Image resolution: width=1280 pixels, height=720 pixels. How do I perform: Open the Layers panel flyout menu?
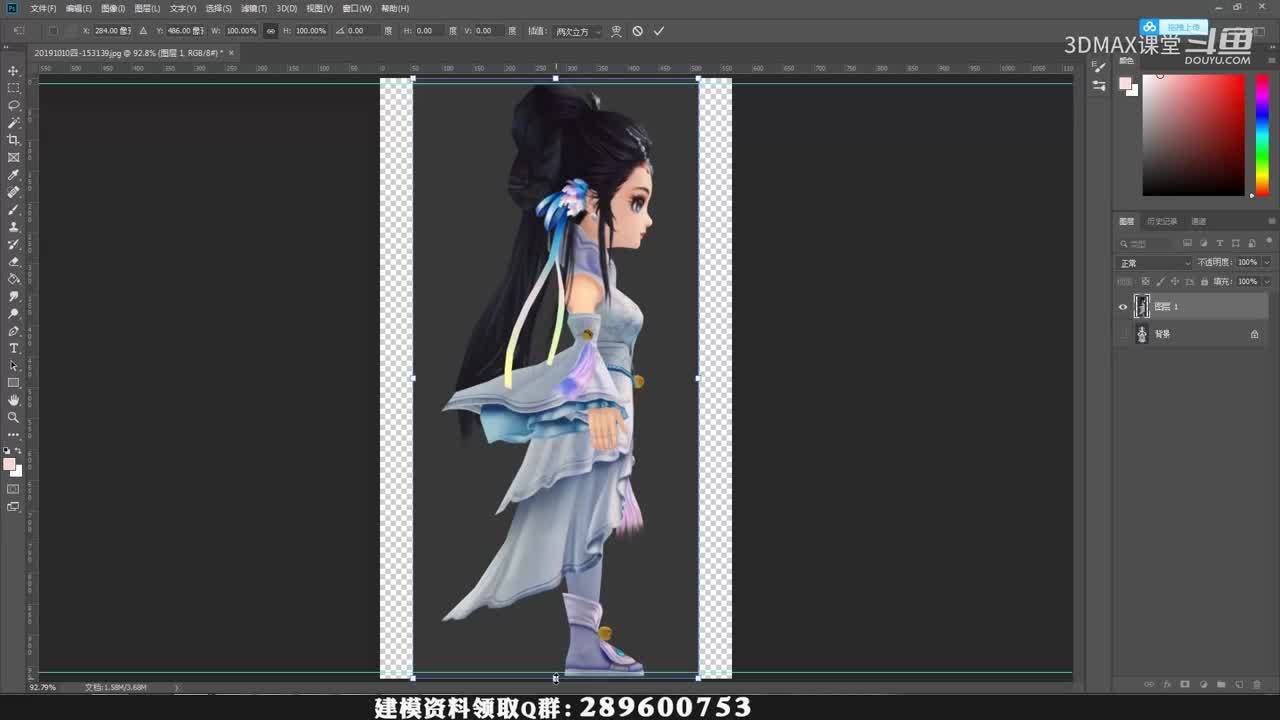[1271, 221]
